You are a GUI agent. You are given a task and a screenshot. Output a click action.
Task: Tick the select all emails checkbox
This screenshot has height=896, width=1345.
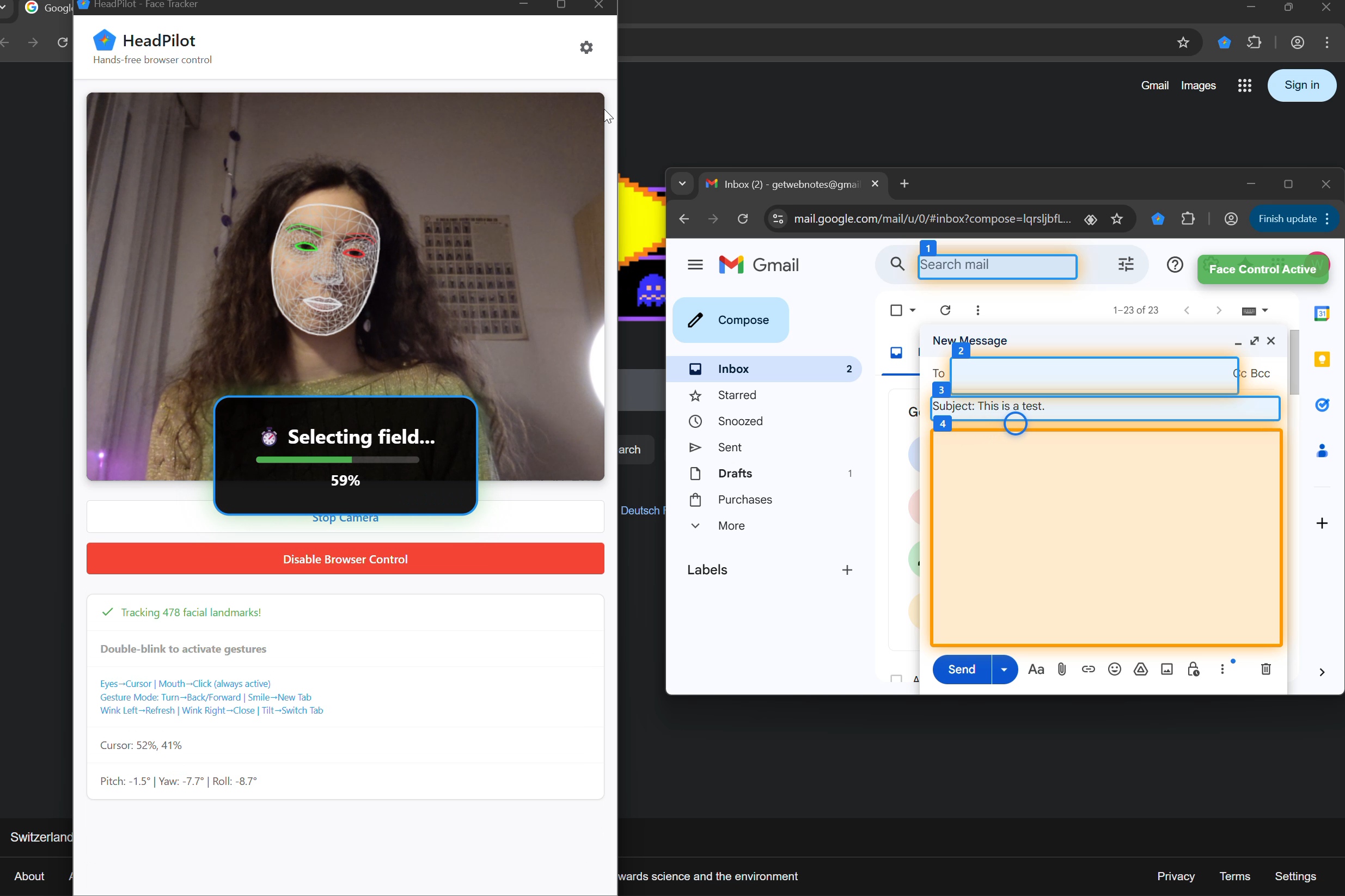tap(896, 310)
